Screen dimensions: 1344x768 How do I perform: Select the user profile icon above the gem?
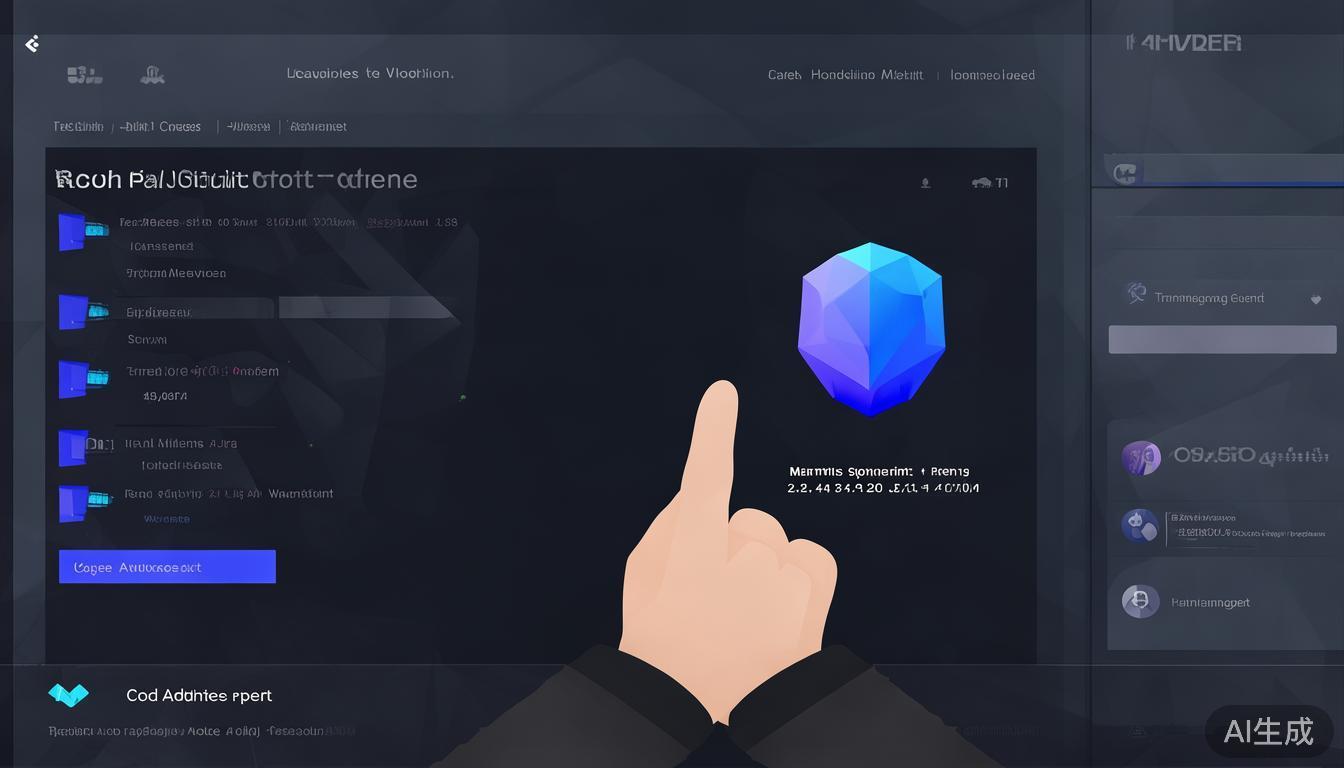click(925, 183)
